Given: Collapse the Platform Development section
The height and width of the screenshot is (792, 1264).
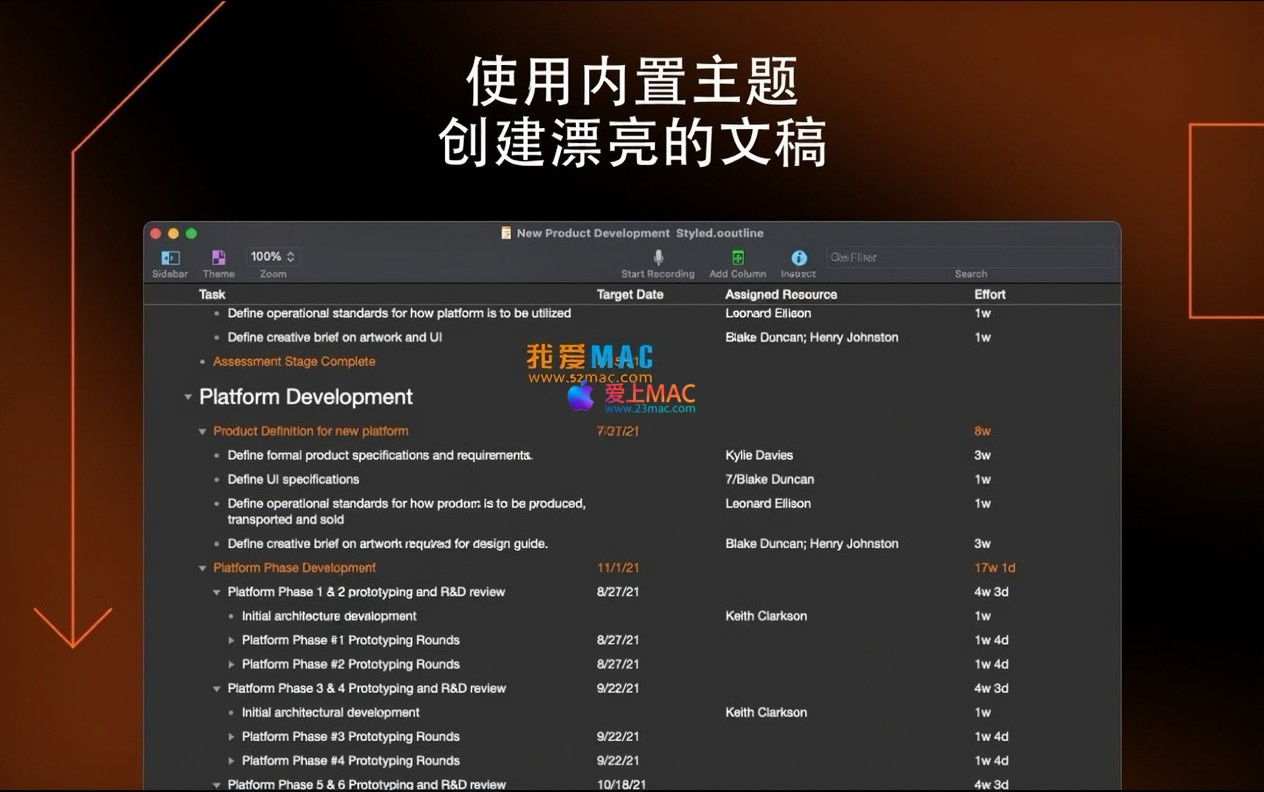Looking at the screenshot, I should click(187, 397).
